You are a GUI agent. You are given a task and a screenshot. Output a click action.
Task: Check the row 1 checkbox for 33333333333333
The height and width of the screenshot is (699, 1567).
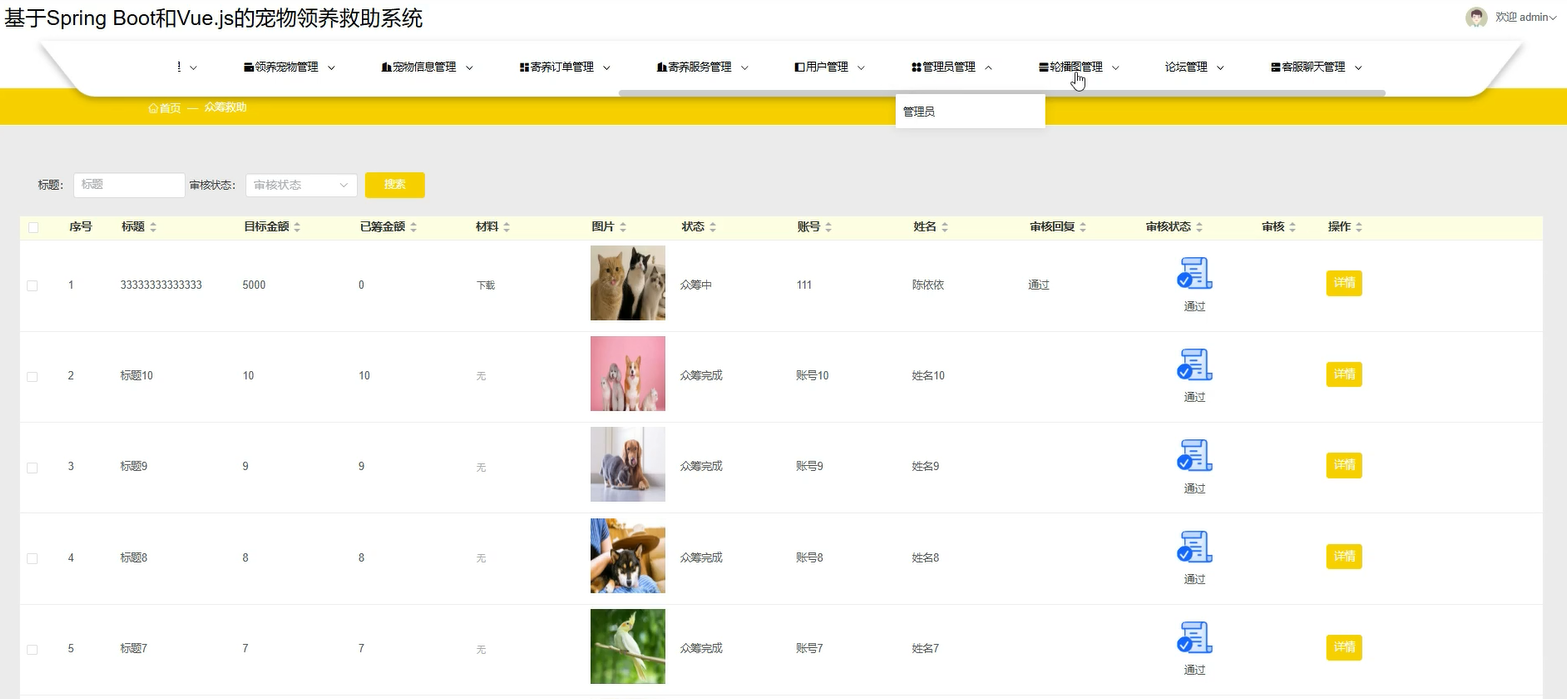tap(32, 286)
